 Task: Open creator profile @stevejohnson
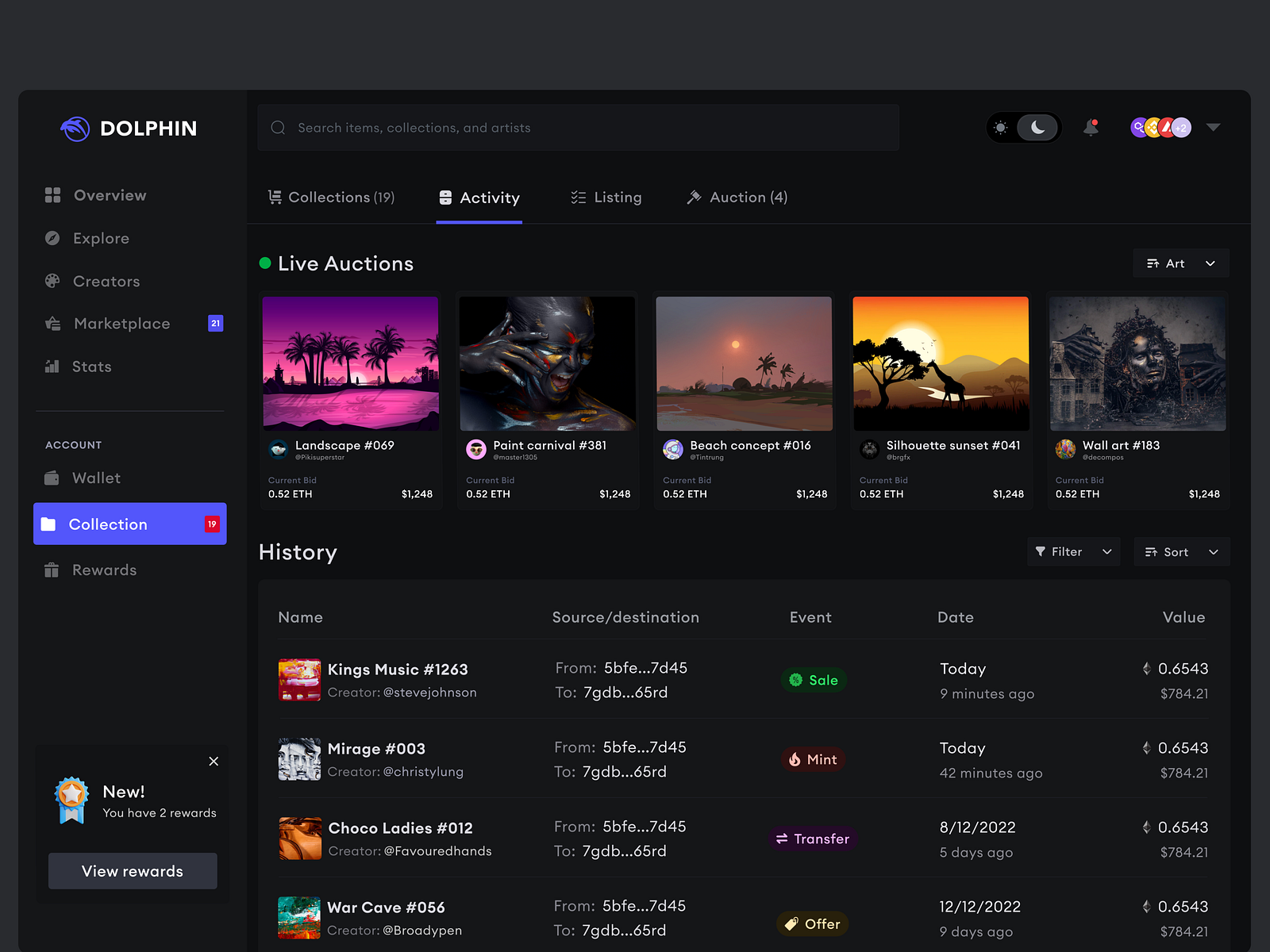pos(429,692)
